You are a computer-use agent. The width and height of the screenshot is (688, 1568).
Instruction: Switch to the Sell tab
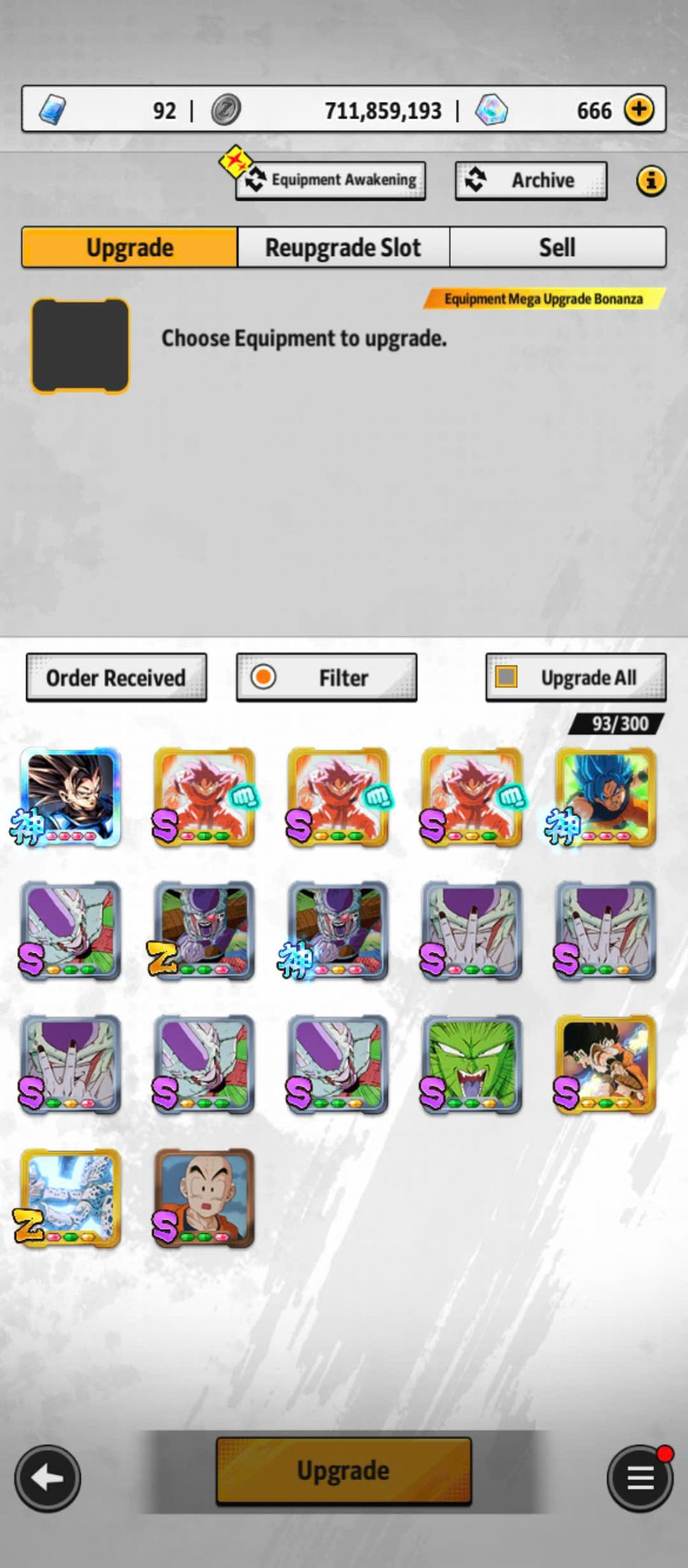point(557,247)
